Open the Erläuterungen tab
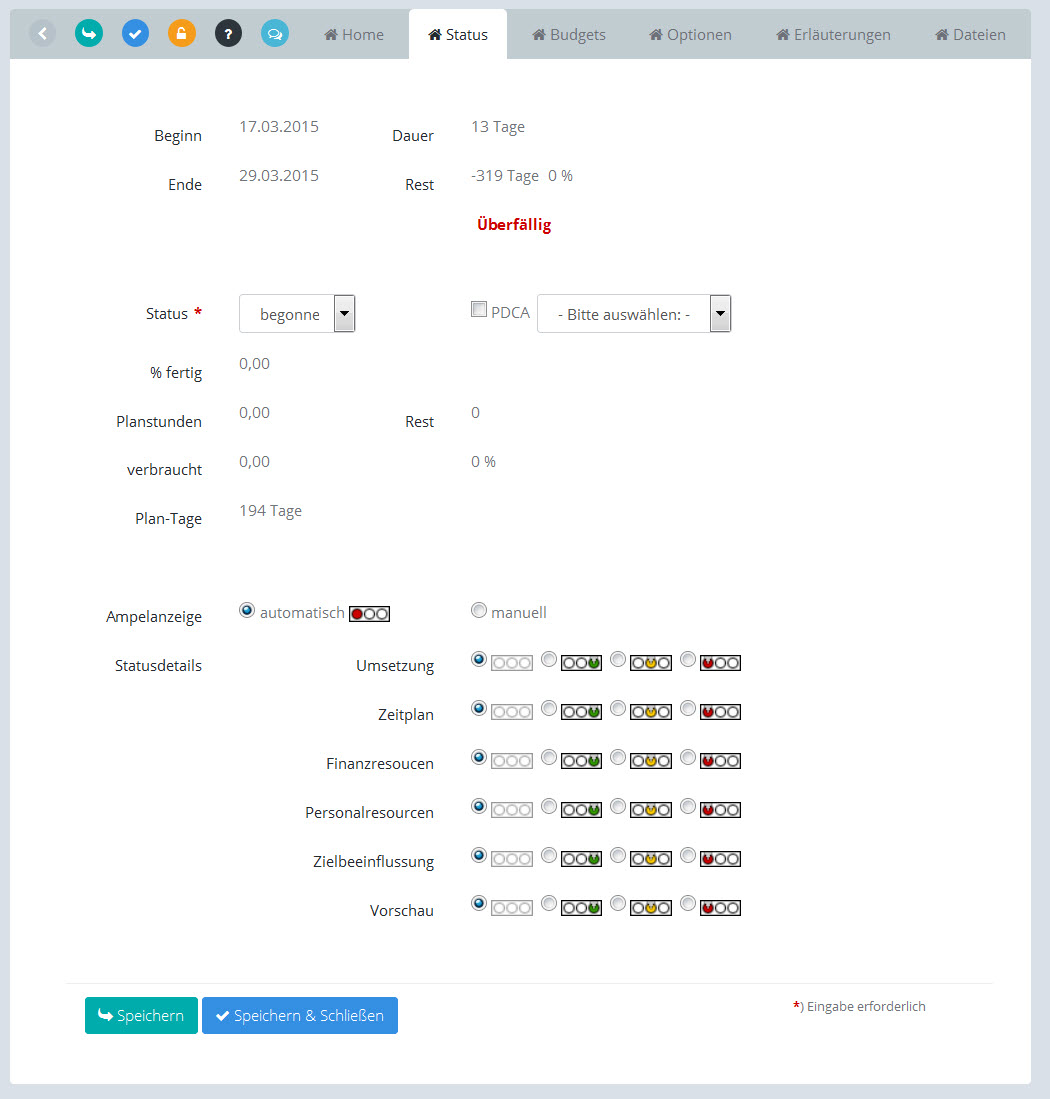Image resolution: width=1050 pixels, height=1099 pixels. [x=833, y=34]
